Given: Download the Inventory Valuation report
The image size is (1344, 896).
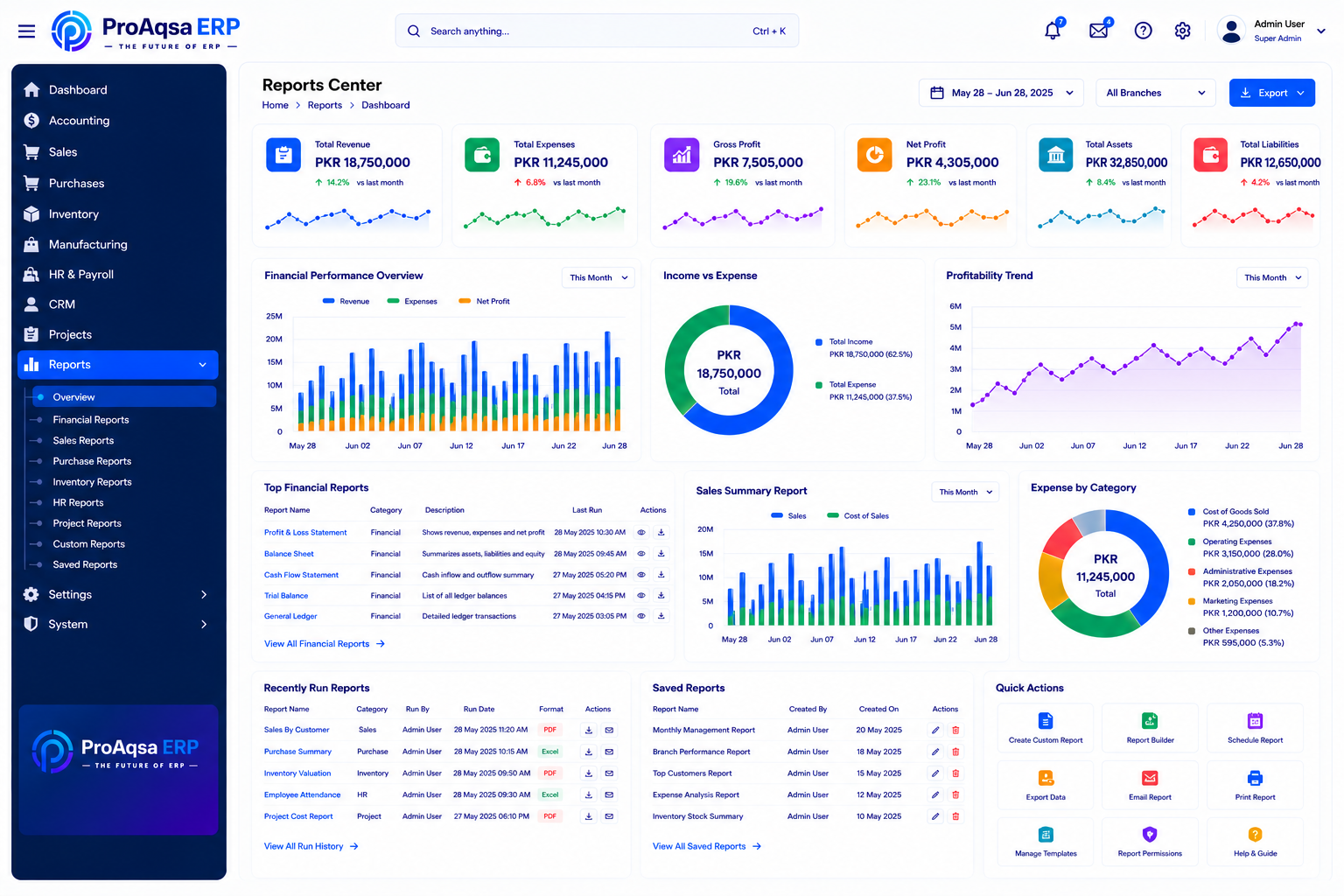Looking at the screenshot, I should click(589, 773).
